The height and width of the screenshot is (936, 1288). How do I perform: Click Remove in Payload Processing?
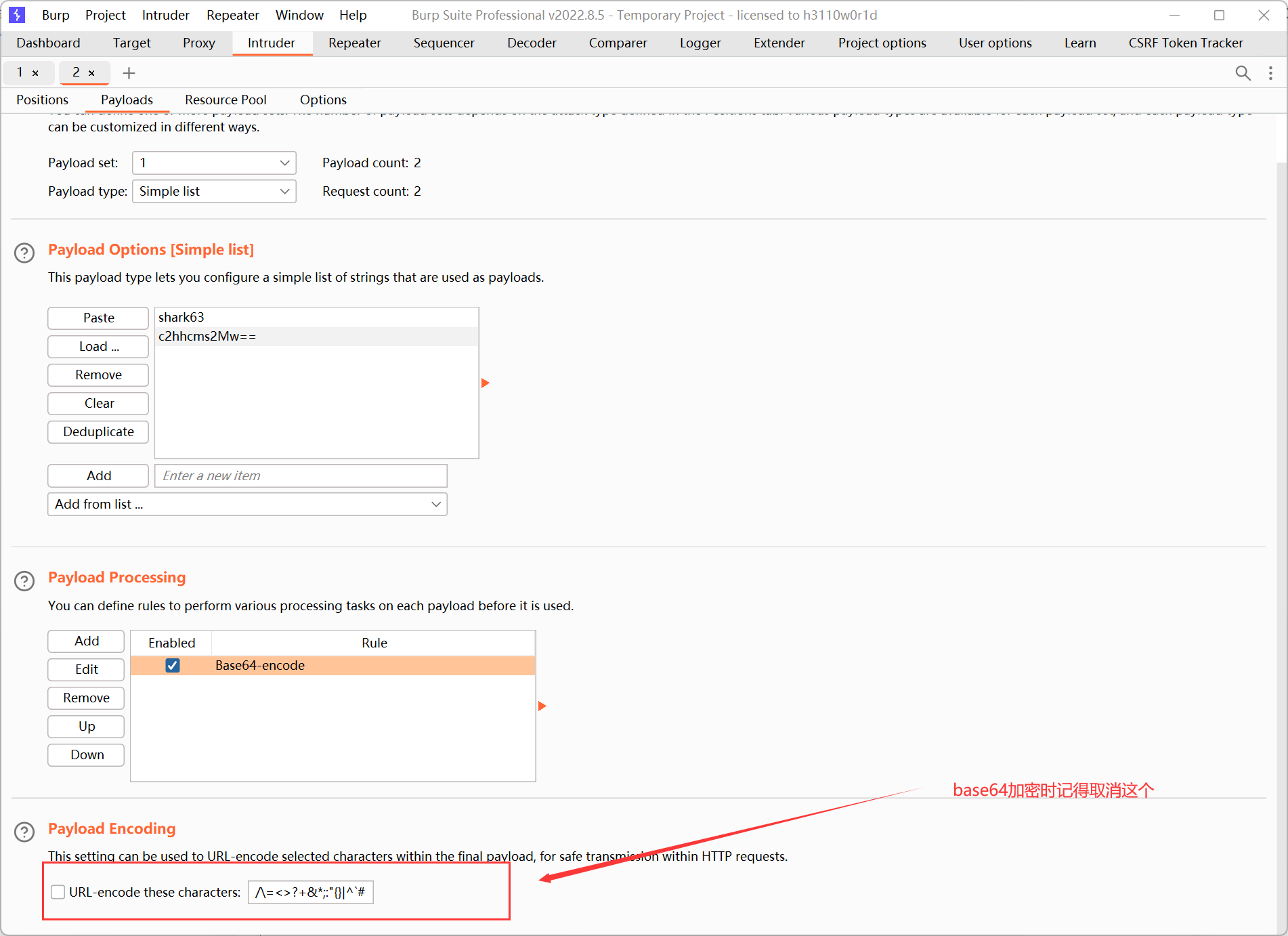(x=86, y=698)
